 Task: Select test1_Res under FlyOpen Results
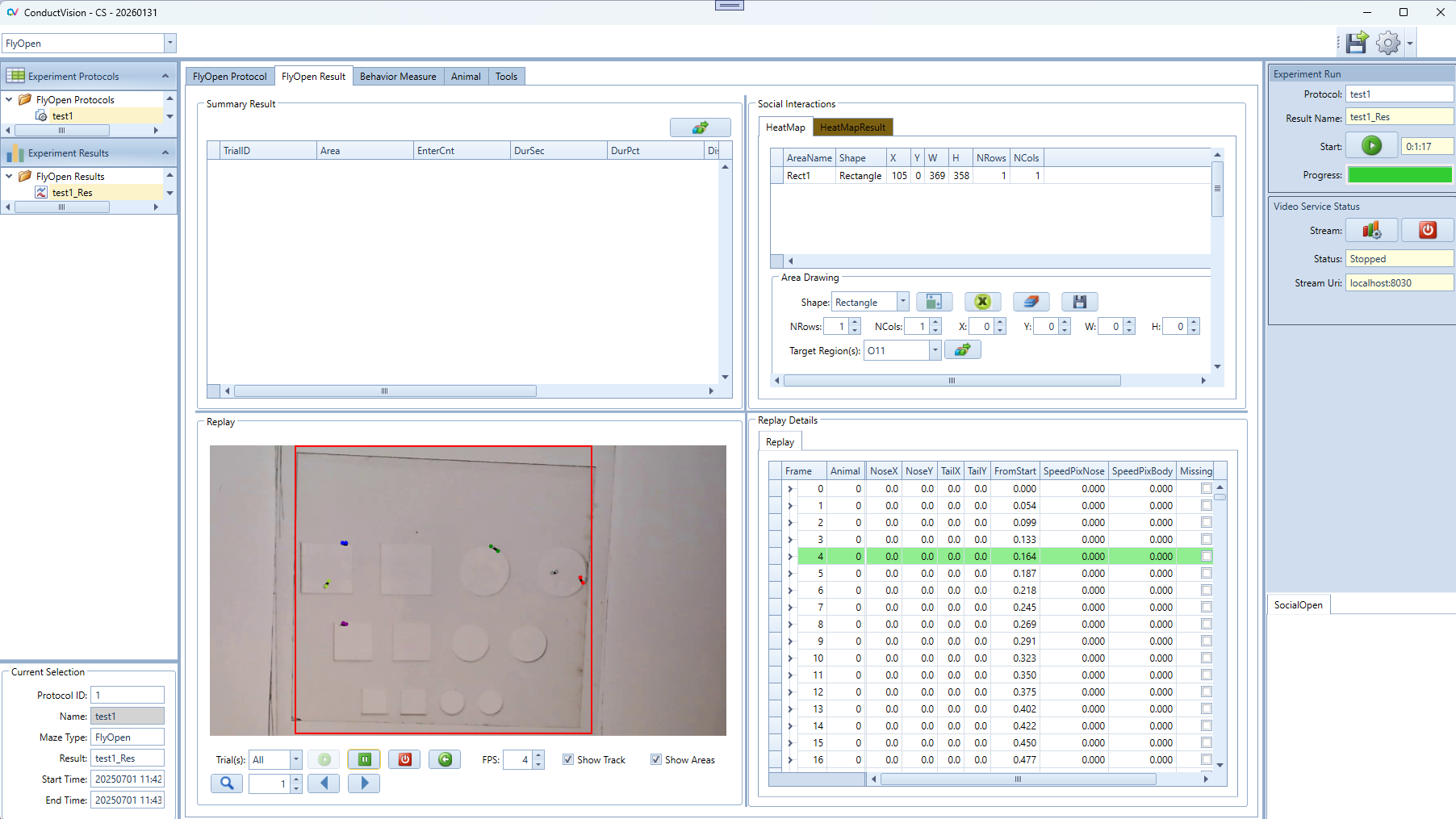[73, 193]
